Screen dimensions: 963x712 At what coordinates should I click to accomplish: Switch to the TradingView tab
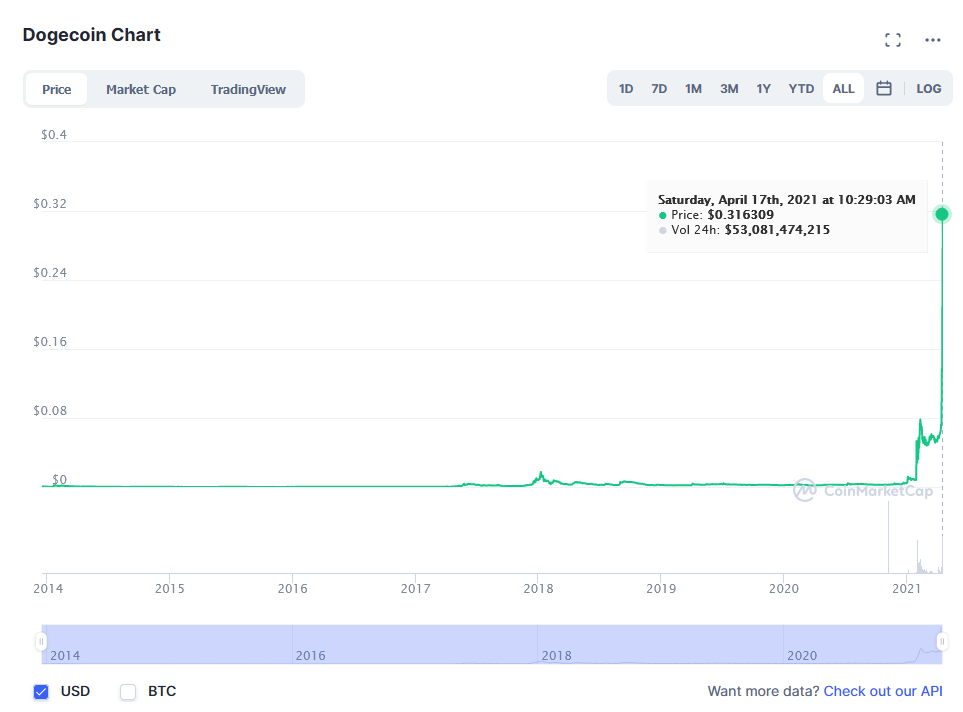click(248, 89)
